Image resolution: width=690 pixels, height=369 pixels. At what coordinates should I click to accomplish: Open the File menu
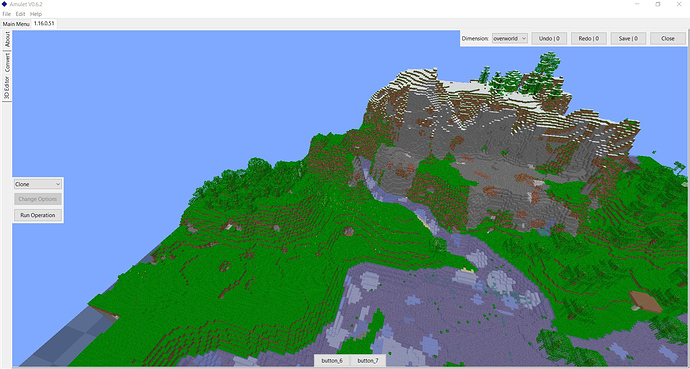click(7, 14)
